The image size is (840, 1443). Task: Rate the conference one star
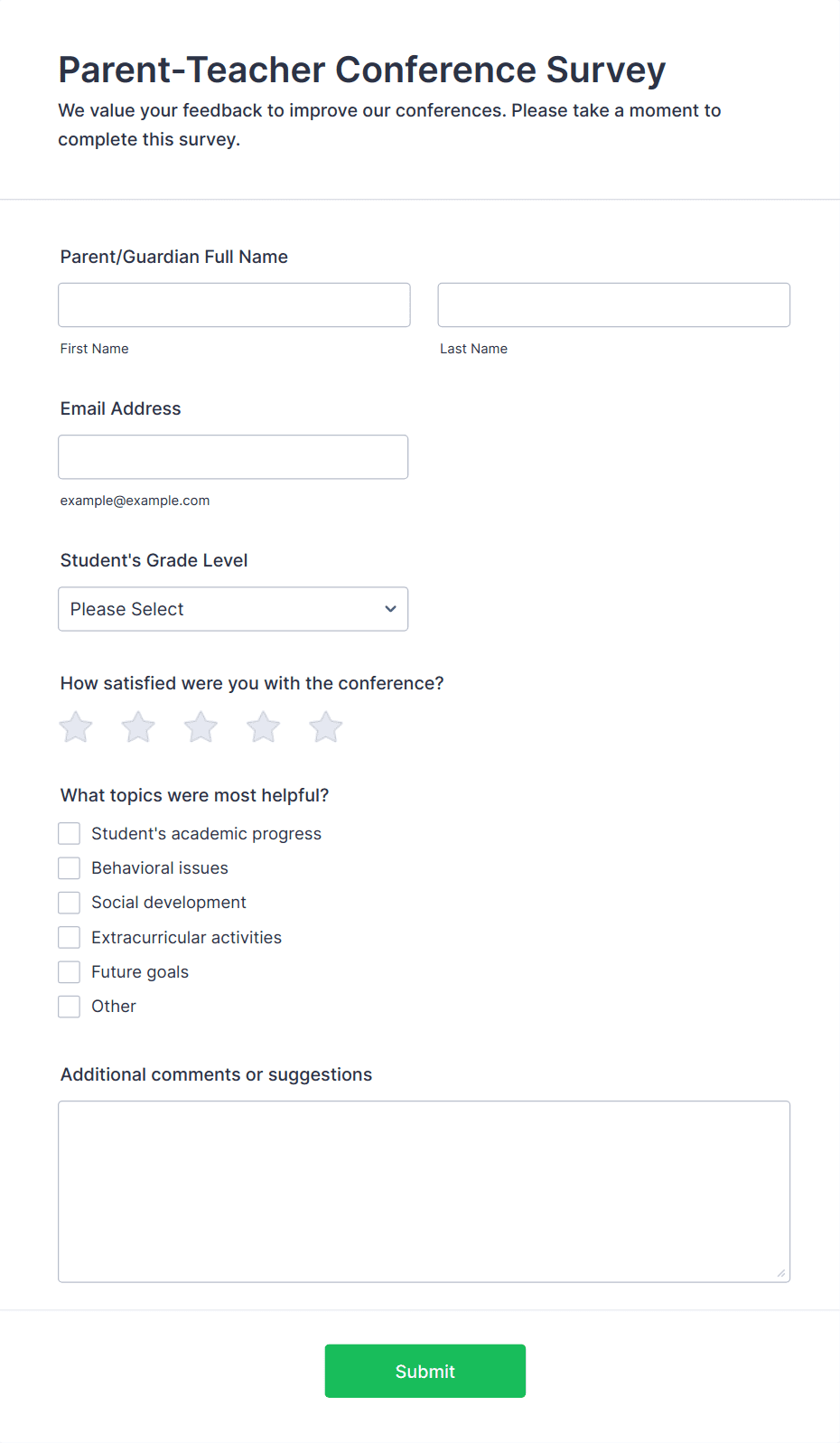tap(76, 726)
